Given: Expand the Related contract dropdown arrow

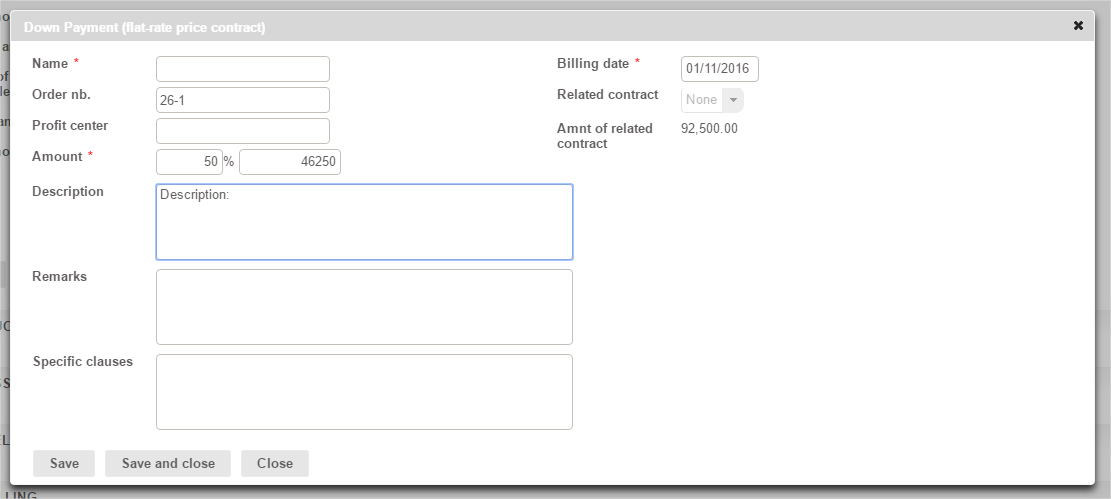Looking at the screenshot, I should pos(733,100).
